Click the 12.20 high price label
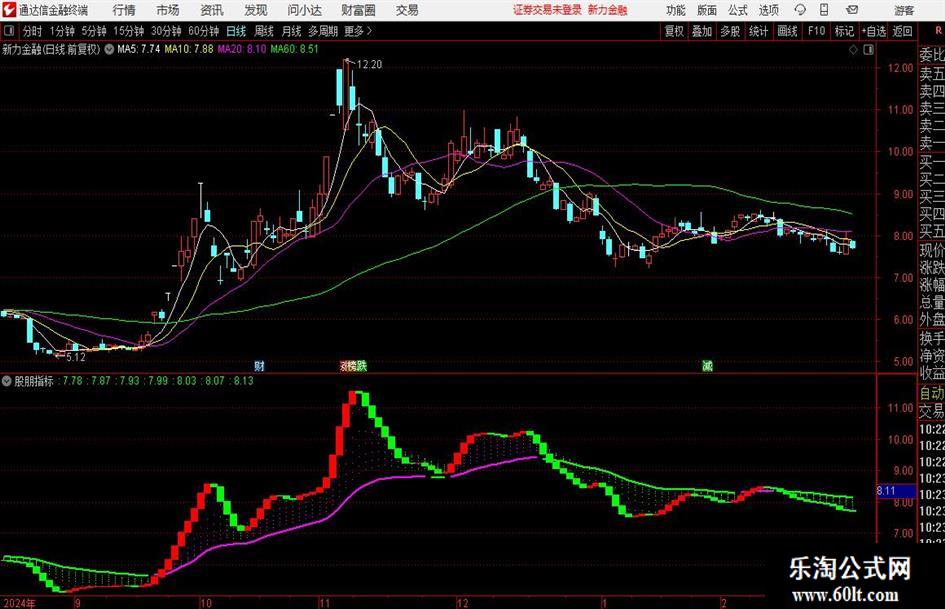This screenshot has width=945, height=609. tap(369, 65)
